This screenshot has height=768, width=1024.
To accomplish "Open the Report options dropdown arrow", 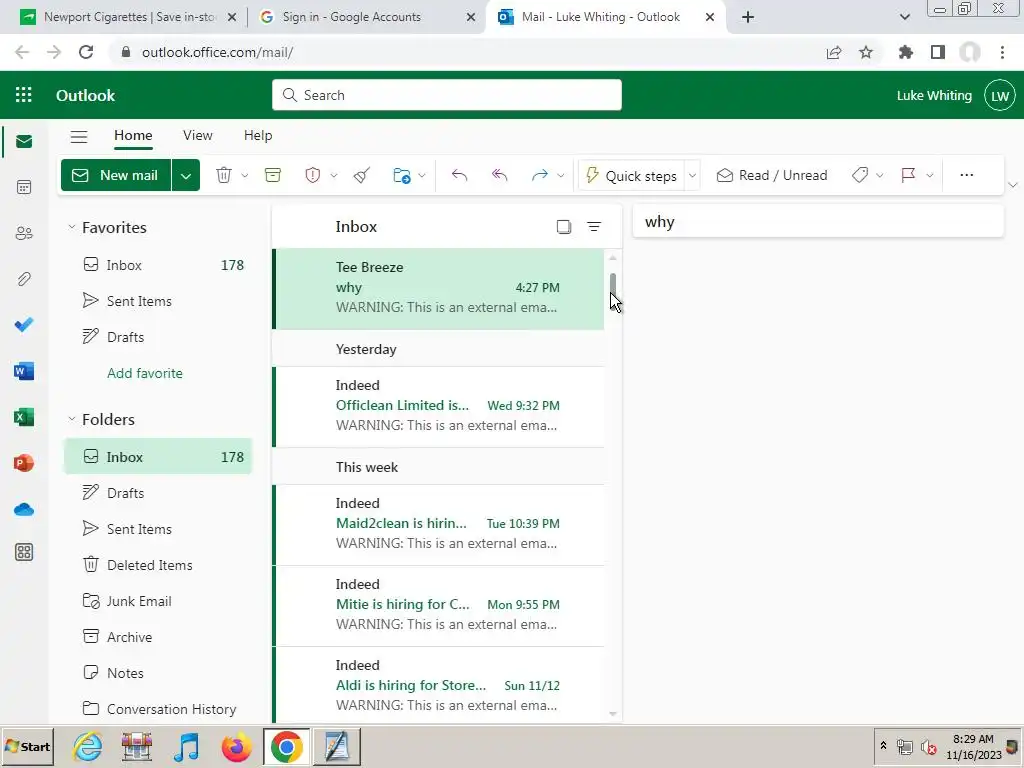I will click(334, 175).
